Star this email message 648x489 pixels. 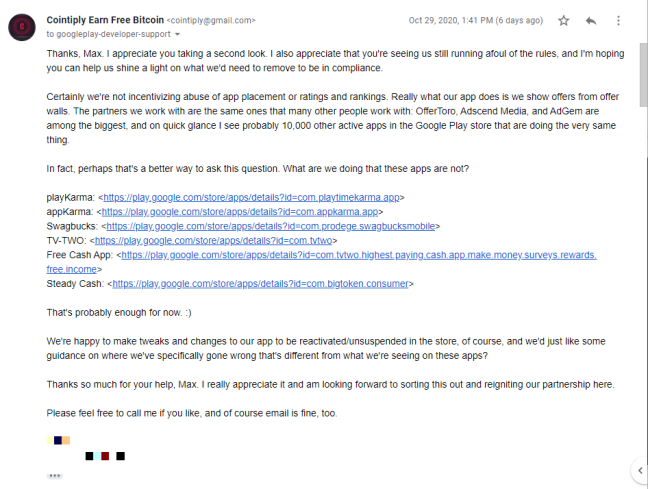click(x=564, y=21)
